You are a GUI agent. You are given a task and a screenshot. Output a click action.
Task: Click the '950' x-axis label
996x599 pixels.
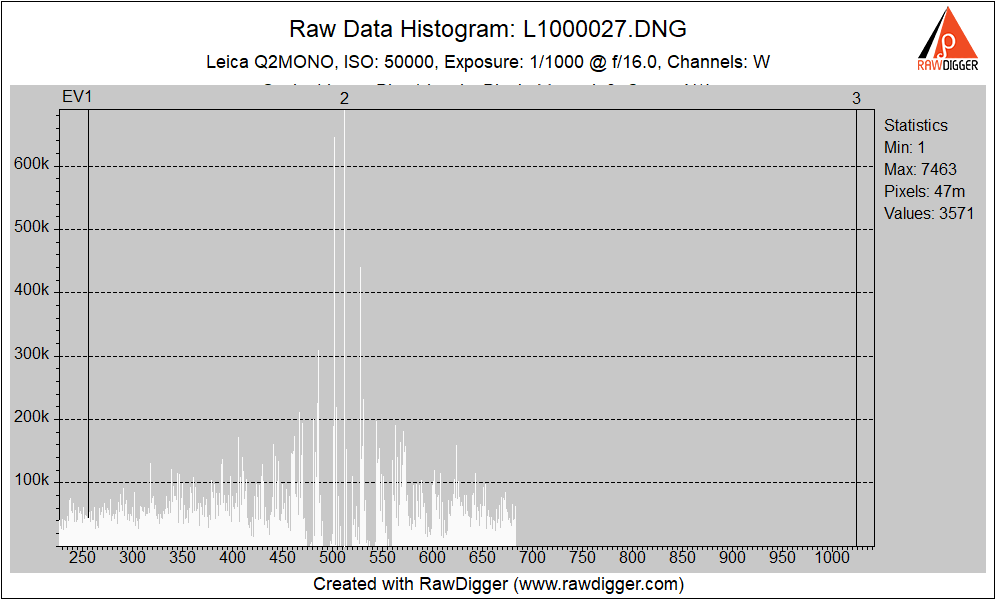(782, 558)
